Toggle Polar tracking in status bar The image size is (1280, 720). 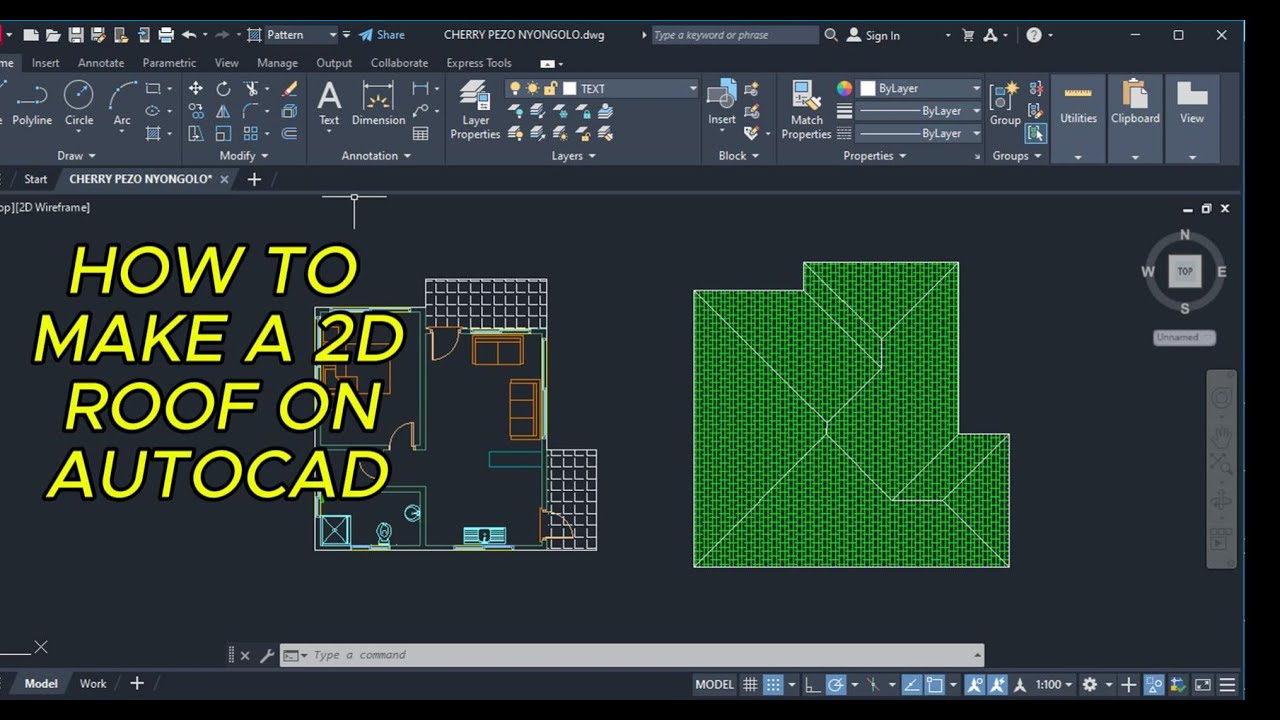(x=835, y=685)
